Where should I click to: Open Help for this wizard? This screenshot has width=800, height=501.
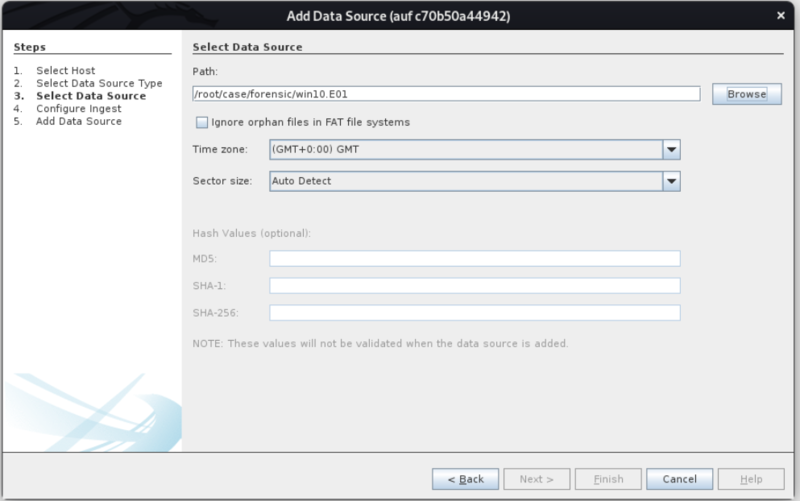tap(751, 478)
